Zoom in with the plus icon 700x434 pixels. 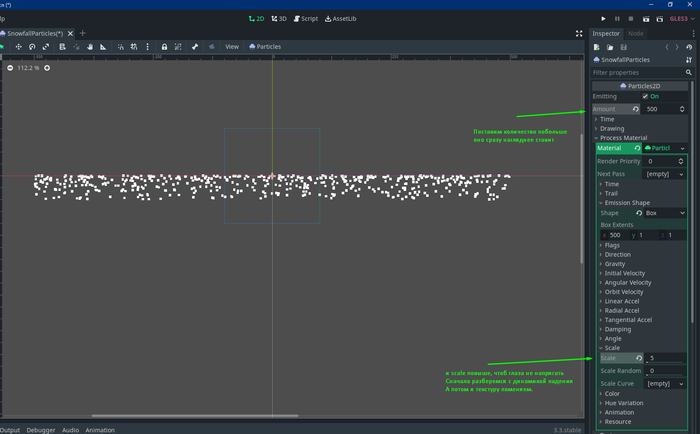47,68
